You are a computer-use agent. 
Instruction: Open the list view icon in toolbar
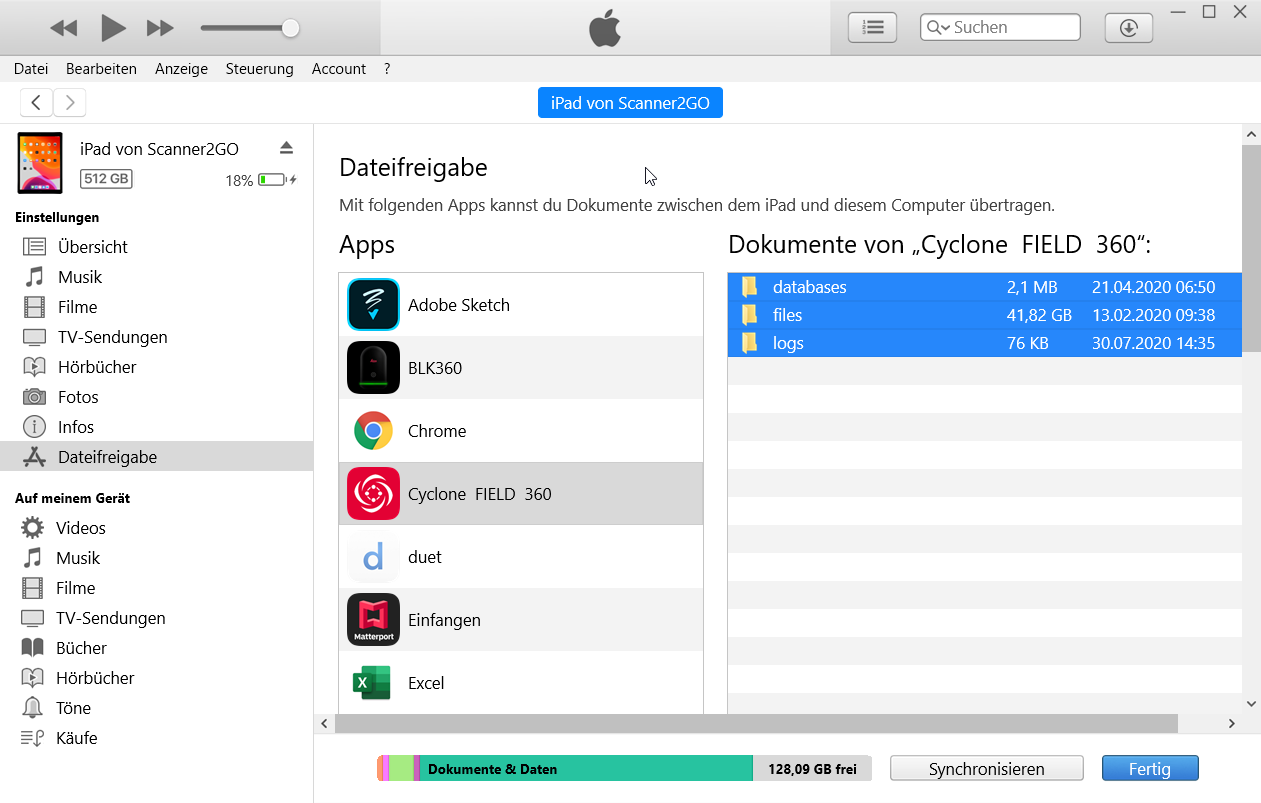tap(872, 28)
